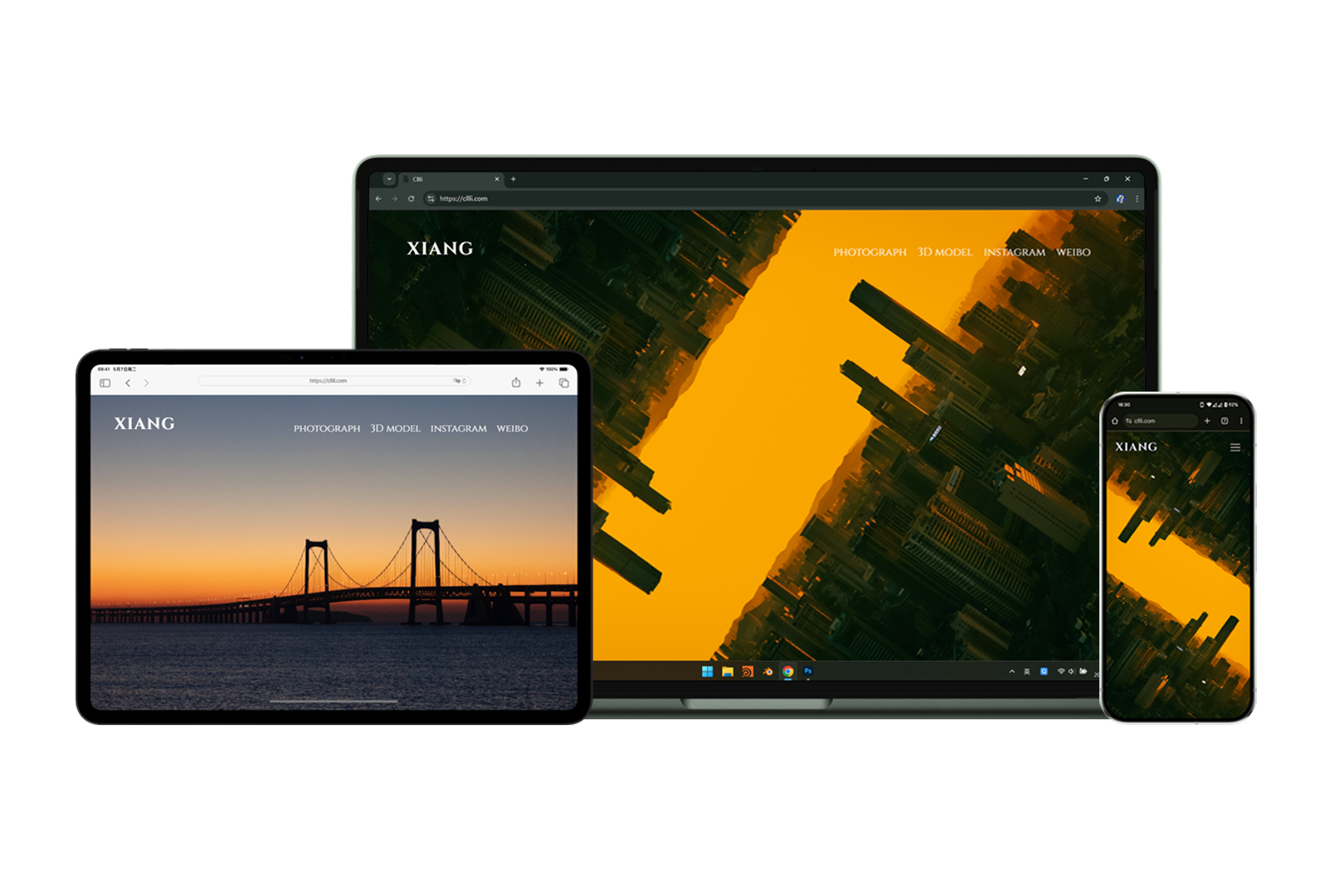Image resolution: width=1344 pixels, height=896 pixels.
Task: Click the site info icon in laptop address bar
Action: [x=431, y=198]
